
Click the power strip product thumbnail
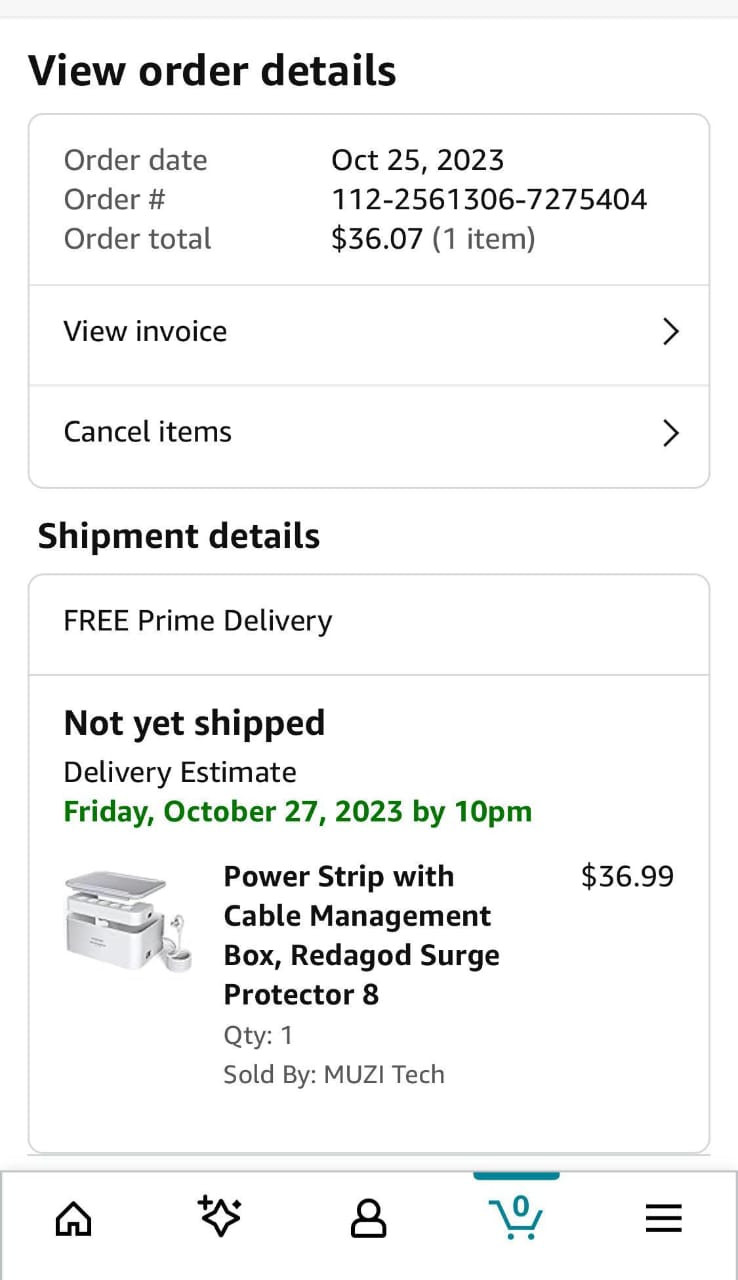(x=127, y=921)
